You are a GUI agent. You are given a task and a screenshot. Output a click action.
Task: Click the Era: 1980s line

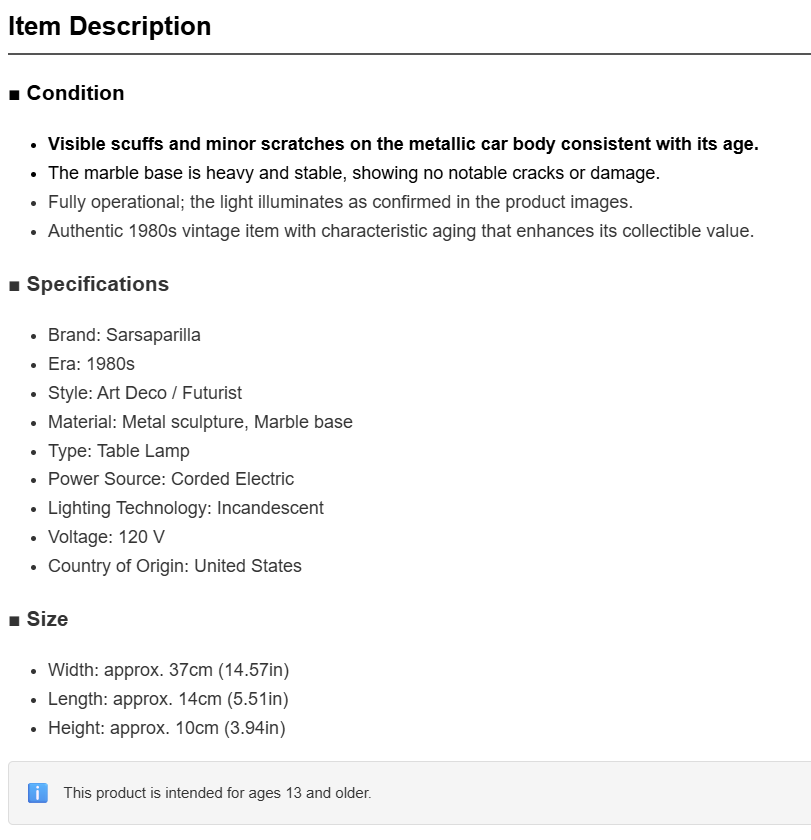(92, 364)
